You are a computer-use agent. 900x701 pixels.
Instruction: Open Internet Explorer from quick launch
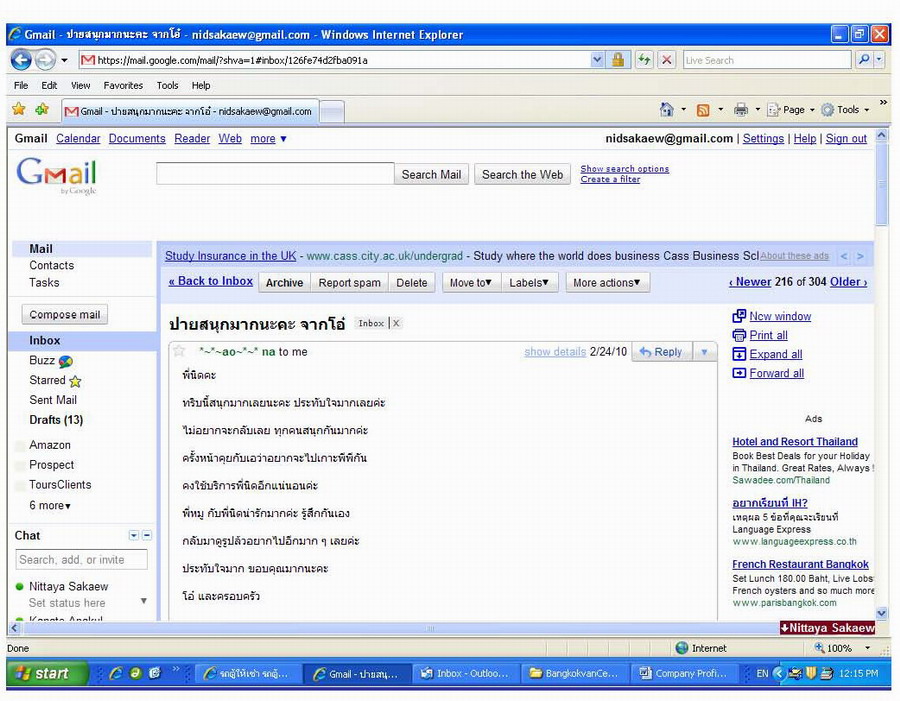point(115,673)
